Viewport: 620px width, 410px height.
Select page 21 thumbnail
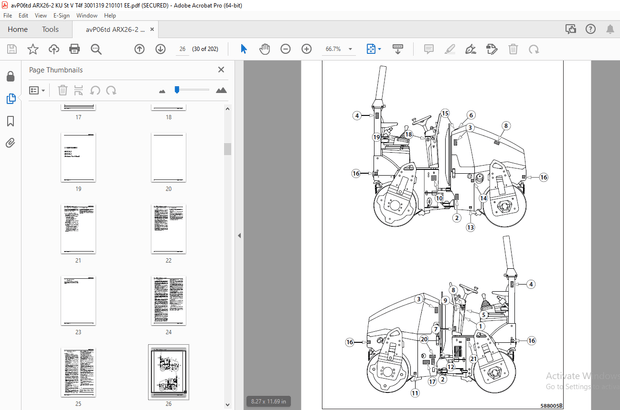pos(78,229)
